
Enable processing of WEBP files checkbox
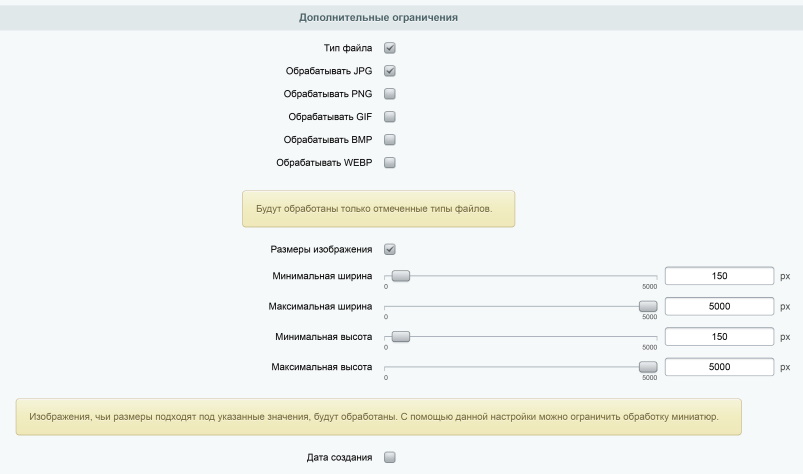tap(390, 163)
